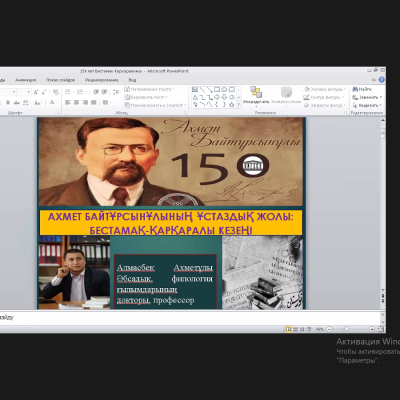The height and width of the screenshot is (400, 400).
Task: Switch to Reading view icon
Action: click(x=302, y=329)
